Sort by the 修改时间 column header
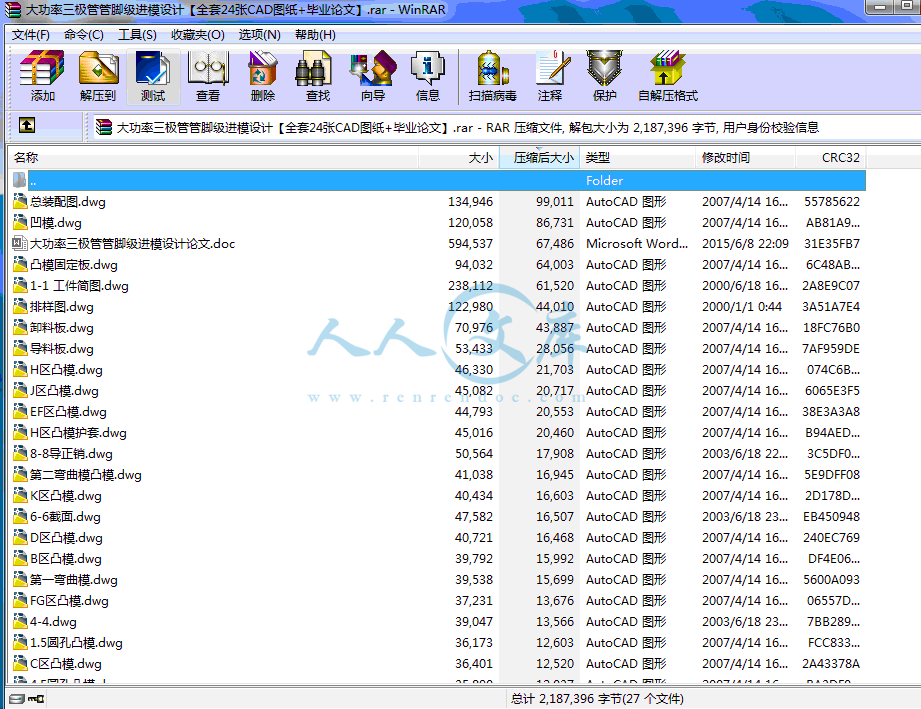 tap(745, 157)
